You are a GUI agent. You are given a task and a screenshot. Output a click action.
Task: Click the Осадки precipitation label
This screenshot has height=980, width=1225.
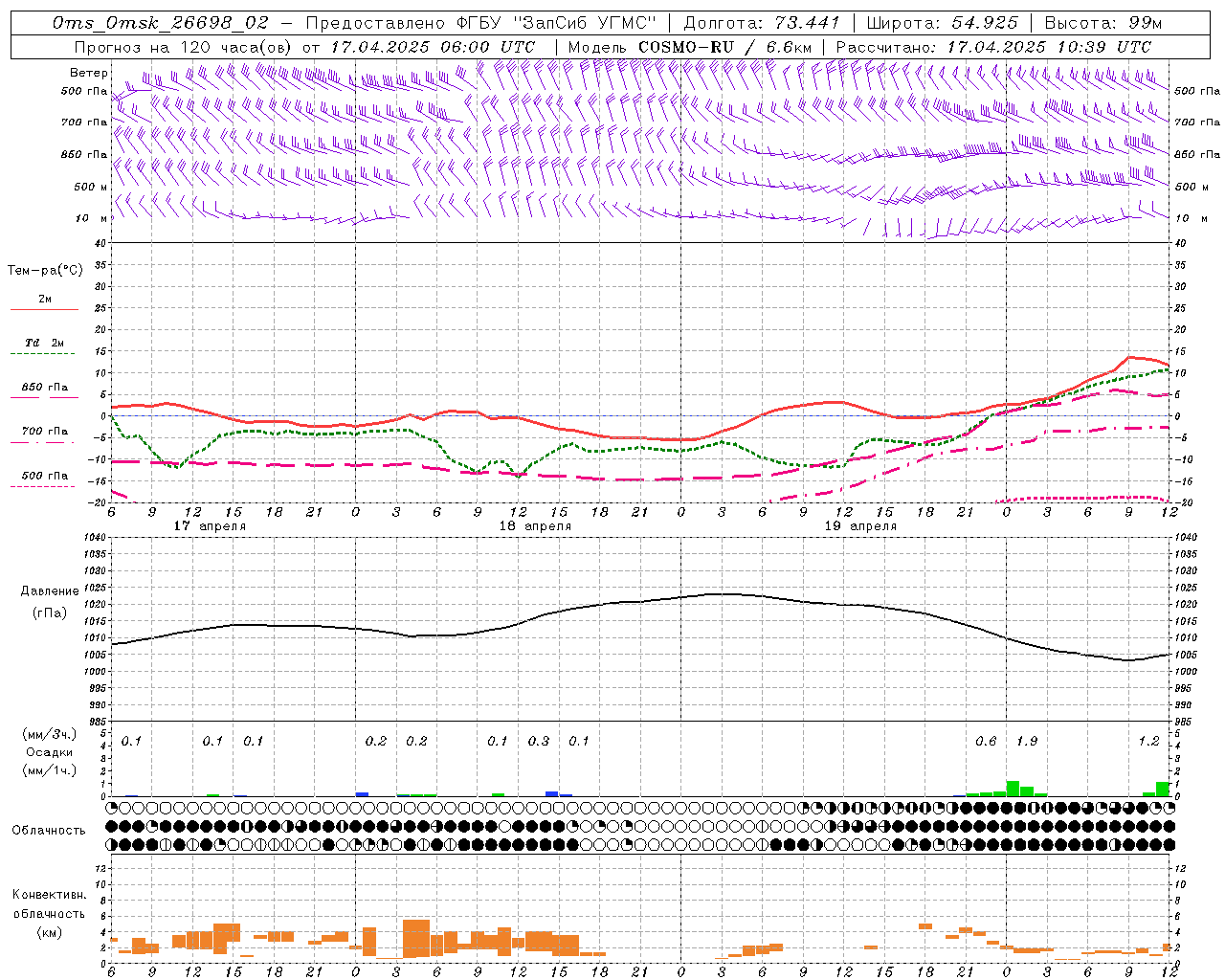coord(50,752)
